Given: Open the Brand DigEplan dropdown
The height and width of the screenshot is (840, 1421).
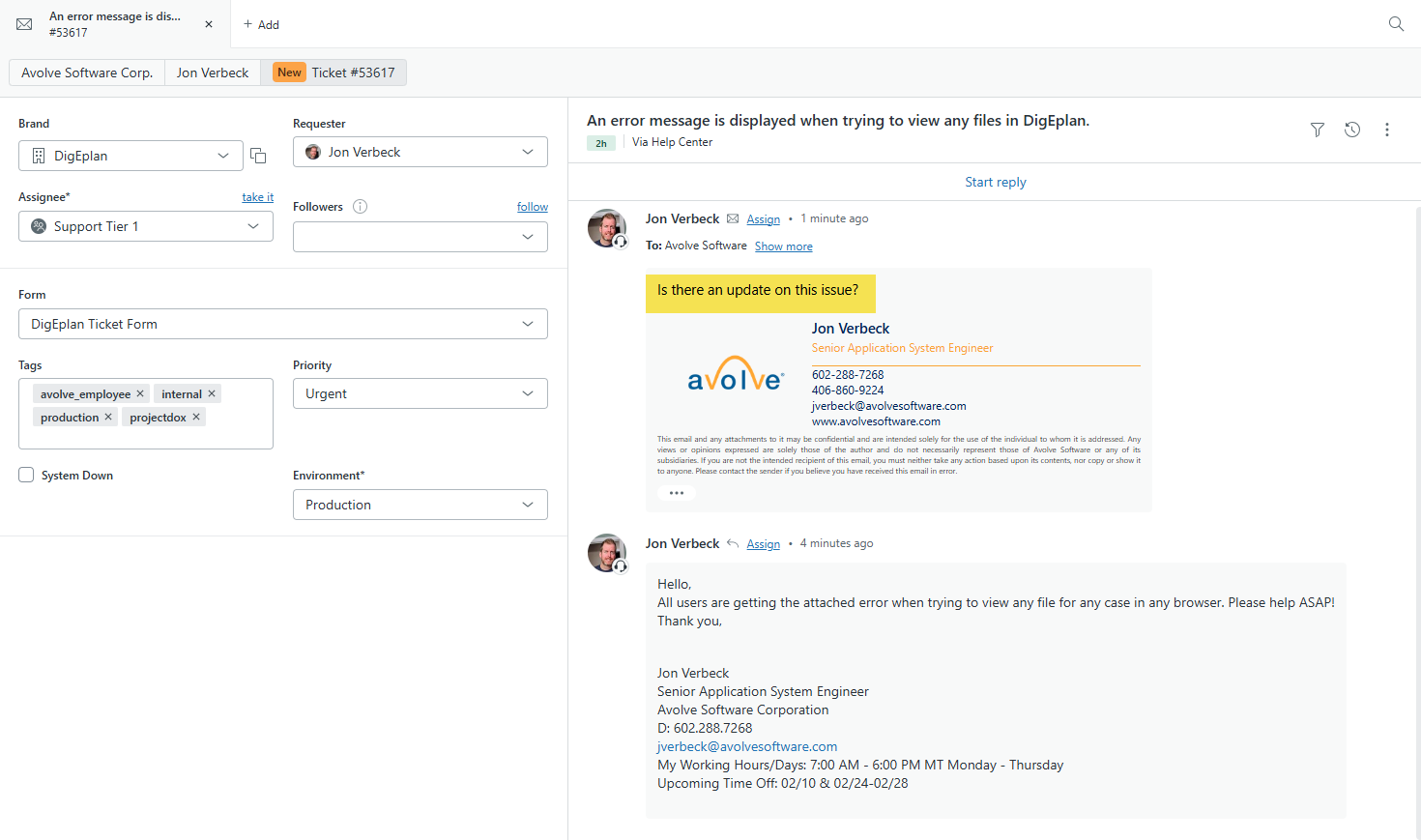Looking at the screenshot, I should pos(130,156).
